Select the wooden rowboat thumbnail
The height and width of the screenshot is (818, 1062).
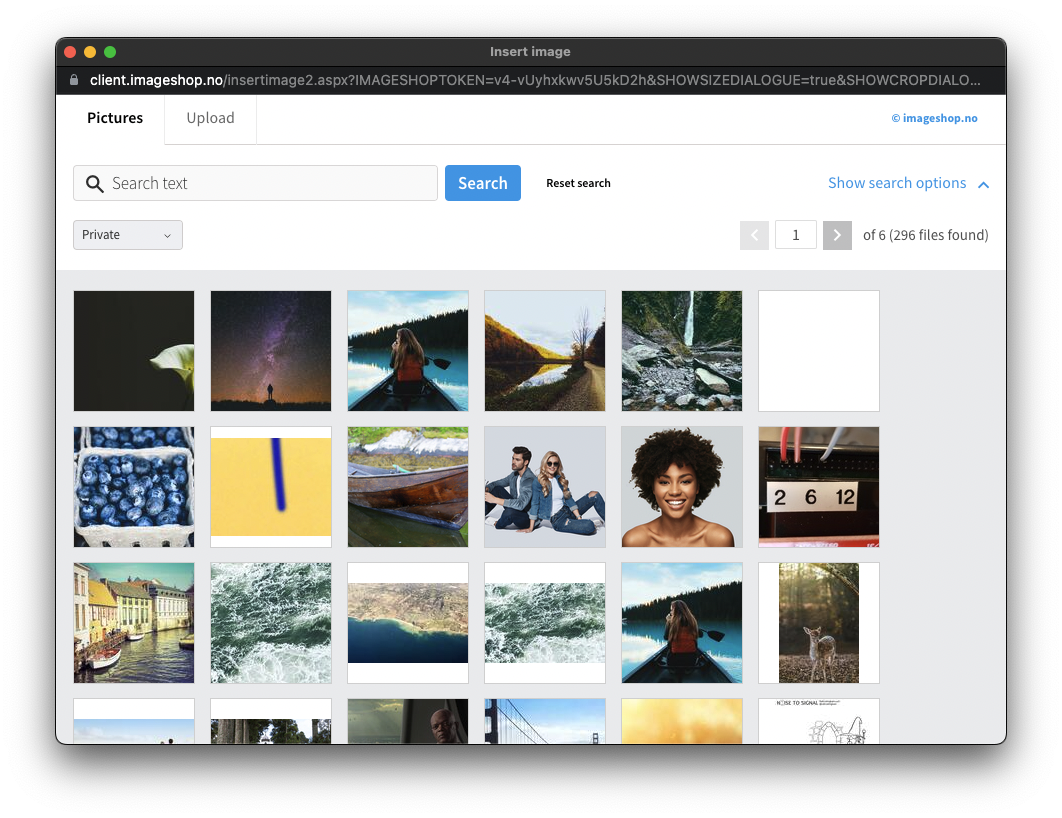408,487
